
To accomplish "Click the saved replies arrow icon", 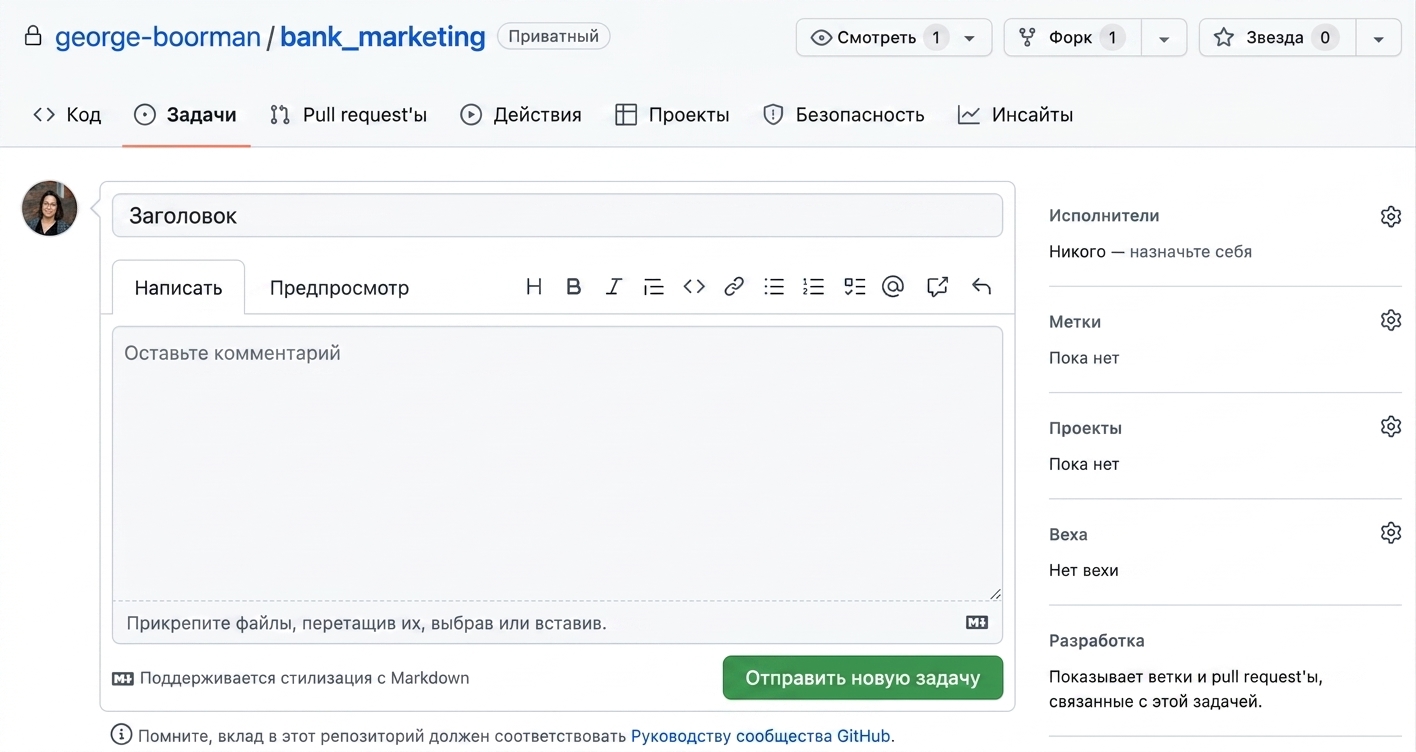I will [x=981, y=287].
